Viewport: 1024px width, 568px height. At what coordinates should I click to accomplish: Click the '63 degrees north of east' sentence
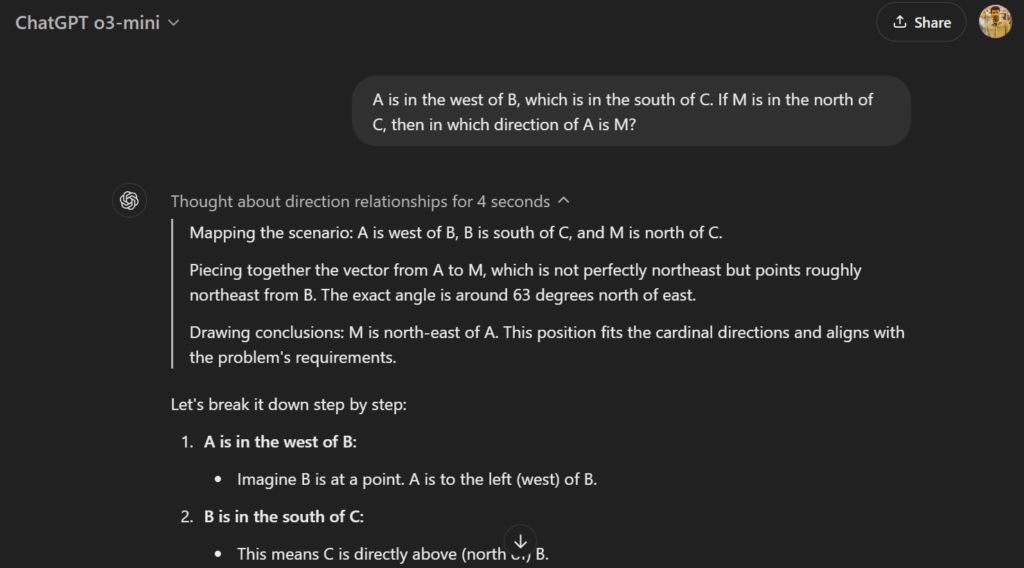[x=508, y=295]
